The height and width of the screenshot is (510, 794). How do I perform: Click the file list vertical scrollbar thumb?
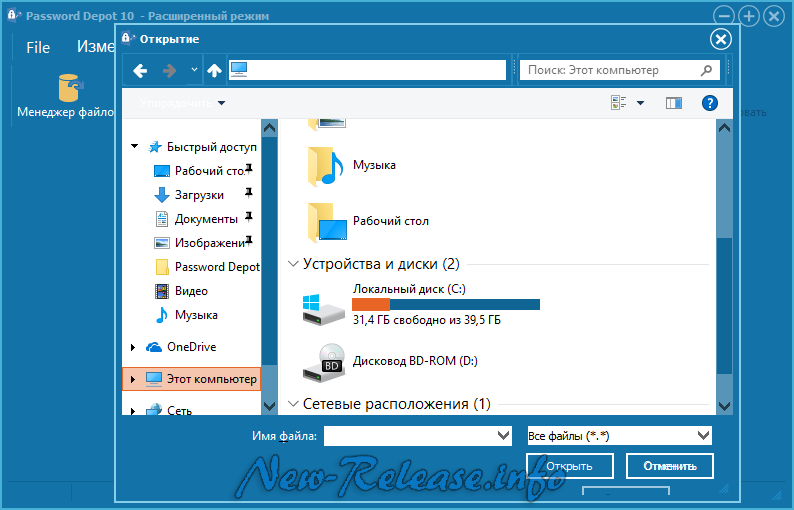(x=725, y=305)
